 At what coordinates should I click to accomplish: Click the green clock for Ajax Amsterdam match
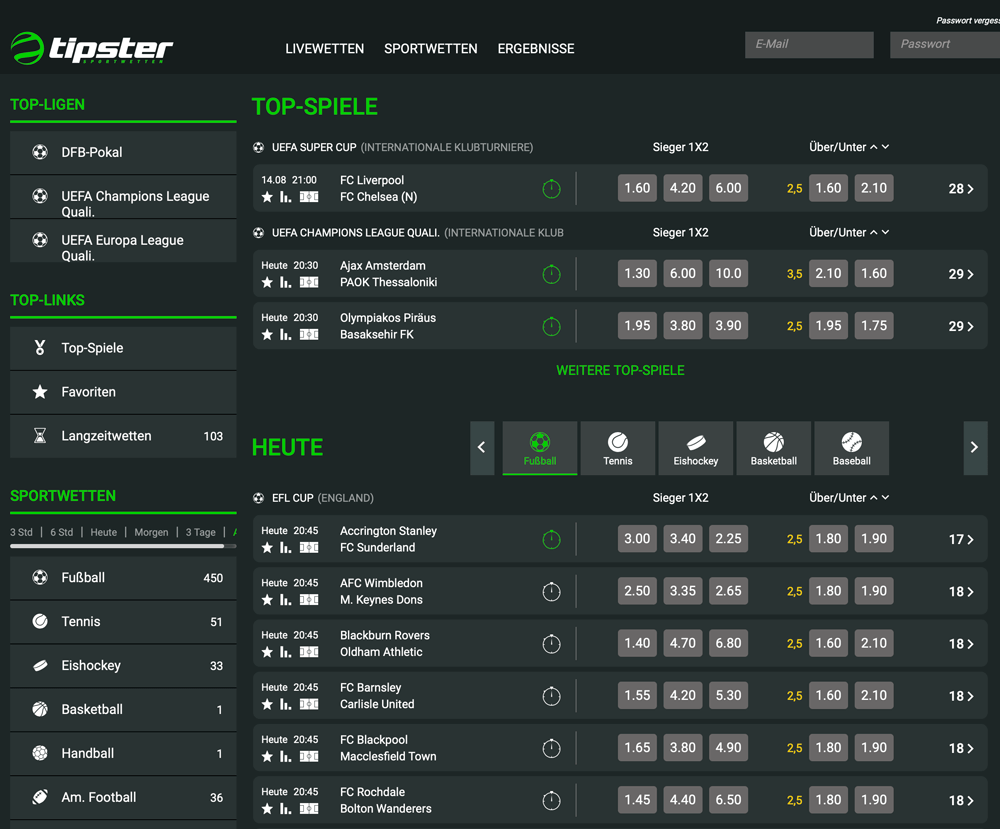tap(552, 274)
